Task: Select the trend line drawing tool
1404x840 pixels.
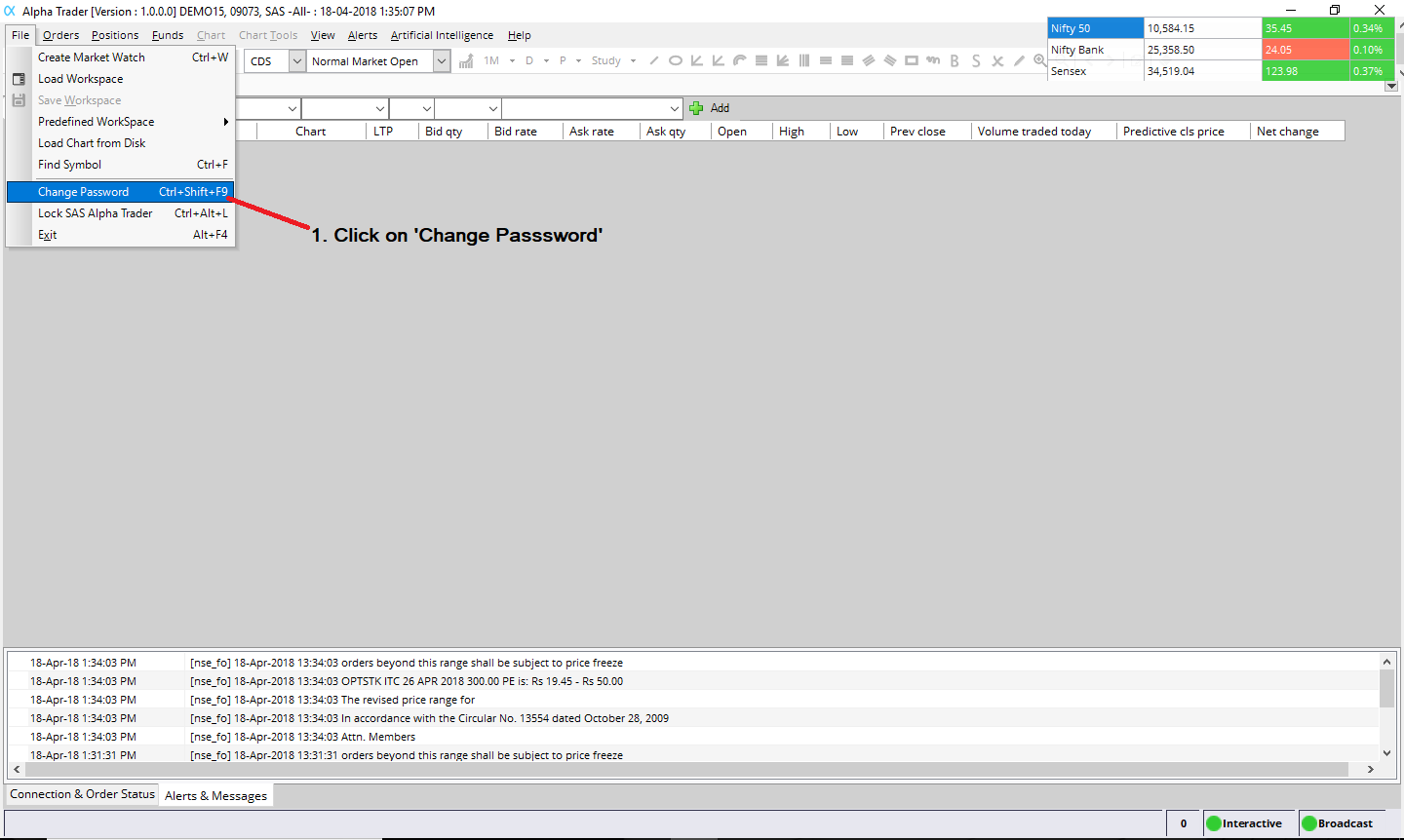Action: click(x=653, y=60)
